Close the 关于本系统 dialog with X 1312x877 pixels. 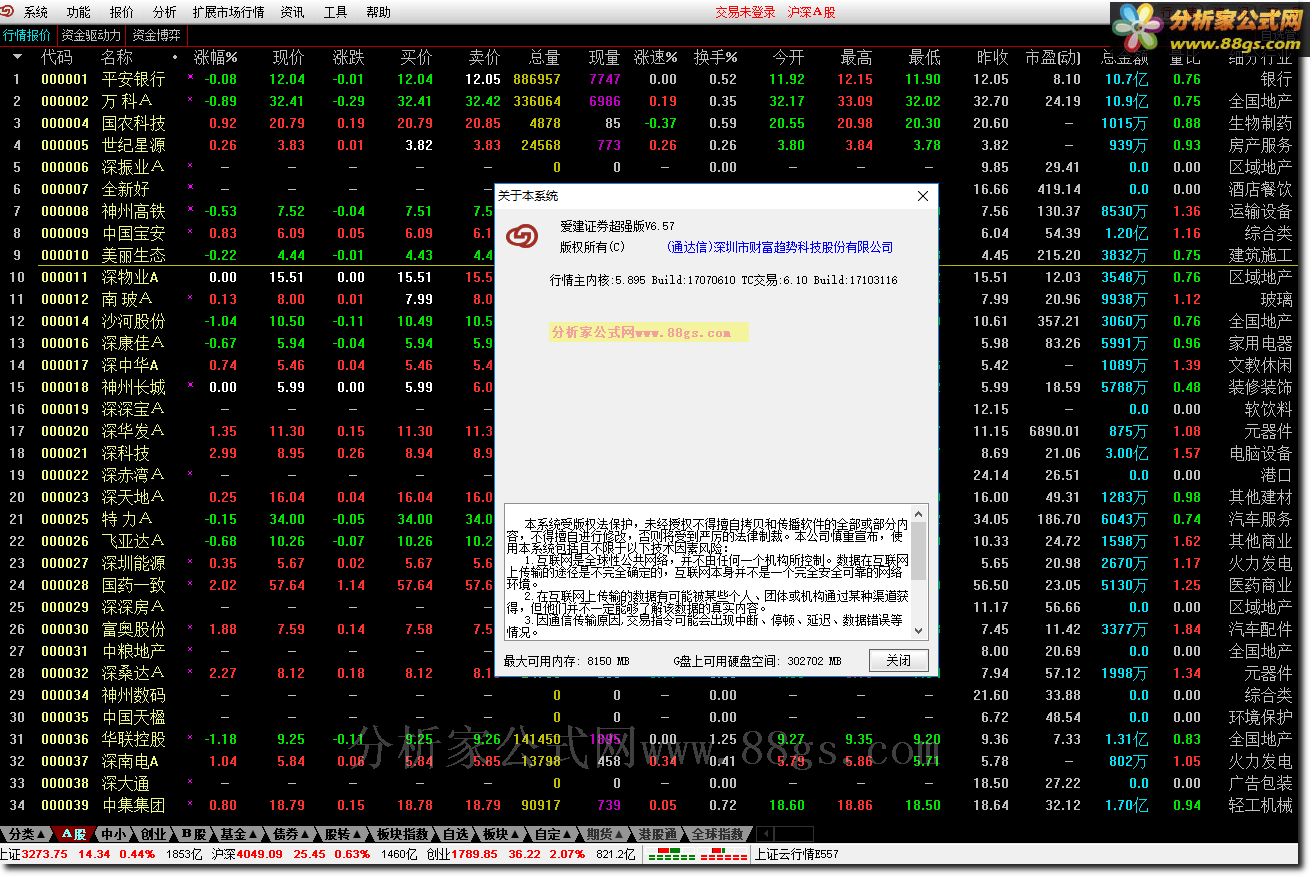[x=923, y=196]
